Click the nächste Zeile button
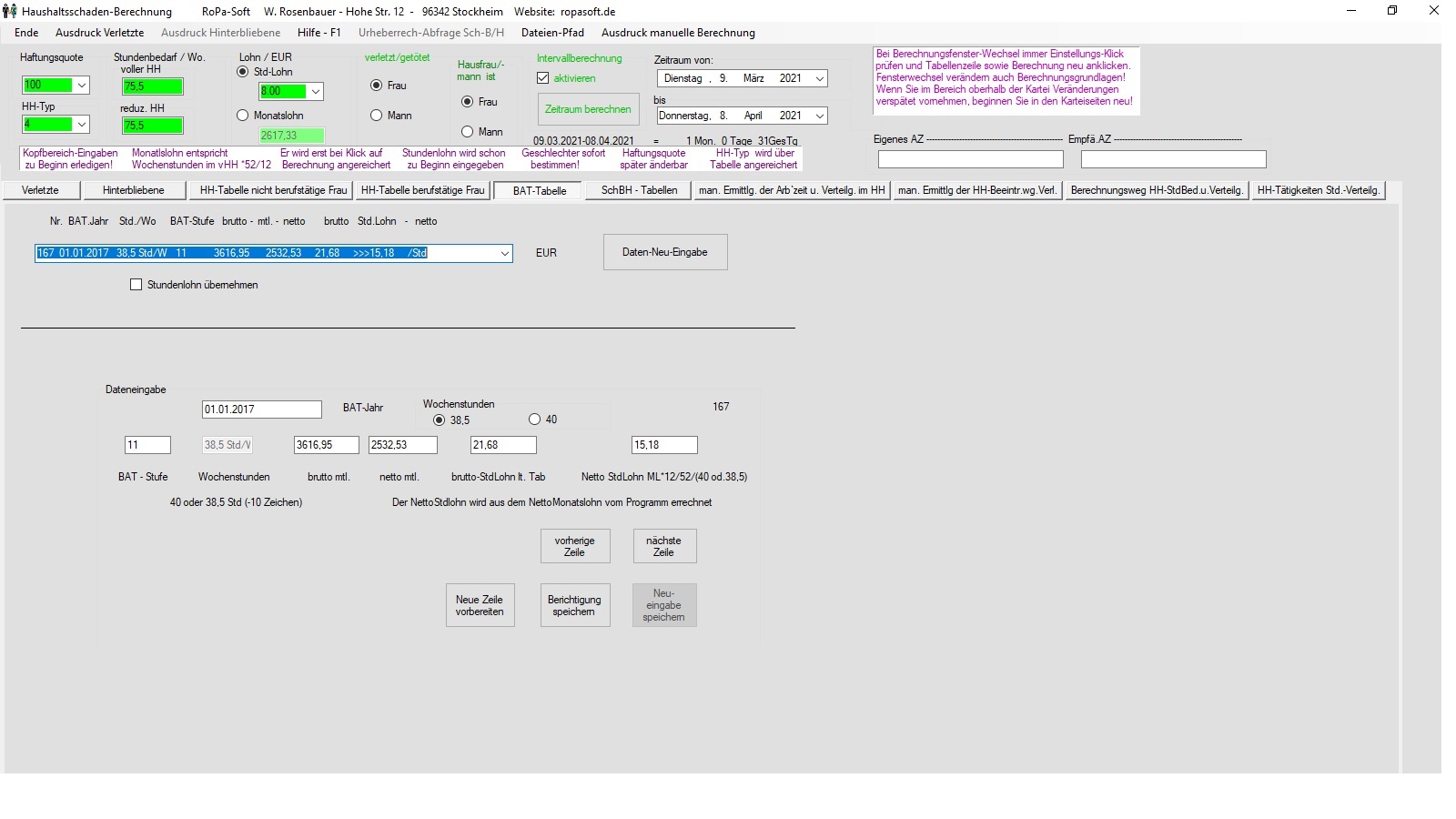1456x819 pixels. tap(663, 546)
